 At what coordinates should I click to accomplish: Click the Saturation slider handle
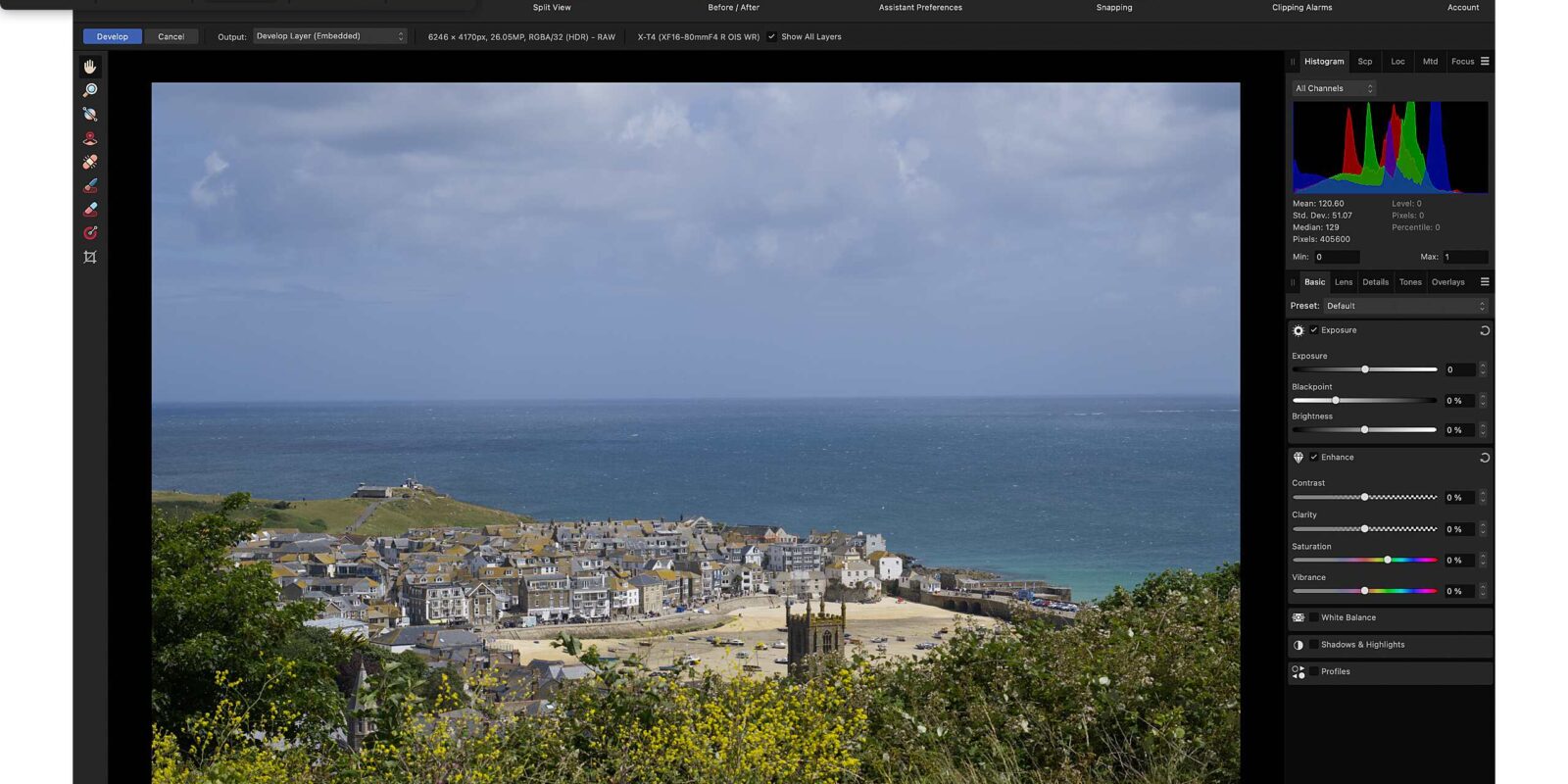(x=1387, y=560)
